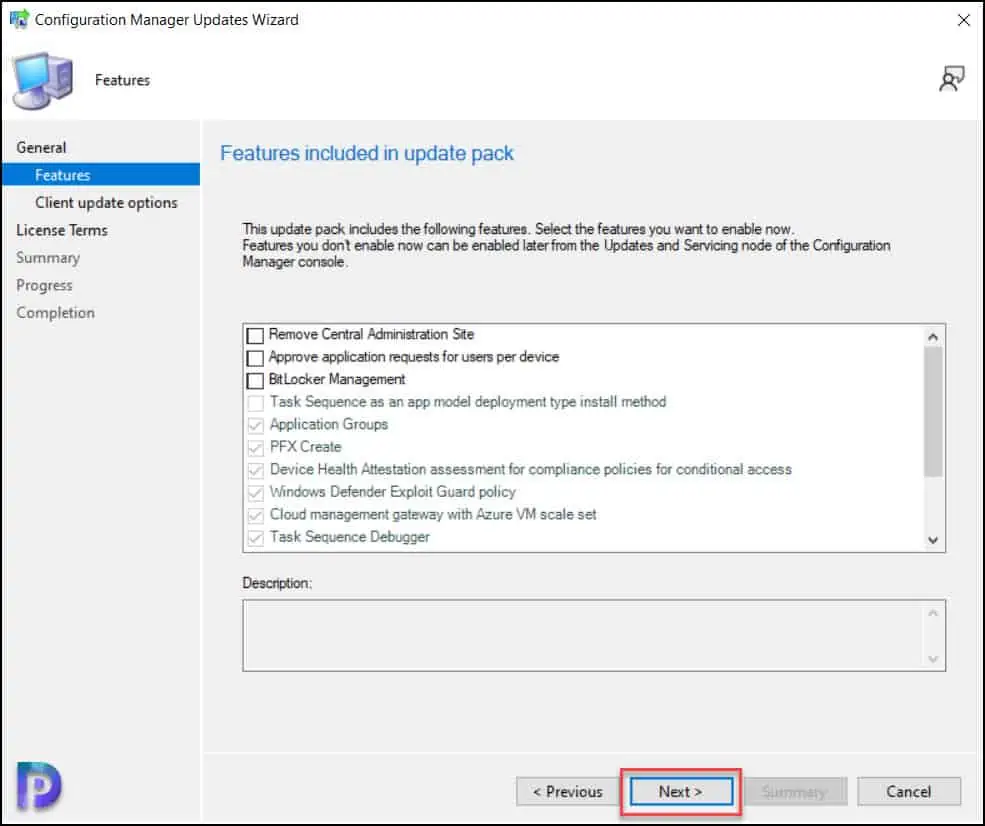The height and width of the screenshot is (826, 985).
Task: Enable Approve application requests for users per device
Action: (255, 358)
